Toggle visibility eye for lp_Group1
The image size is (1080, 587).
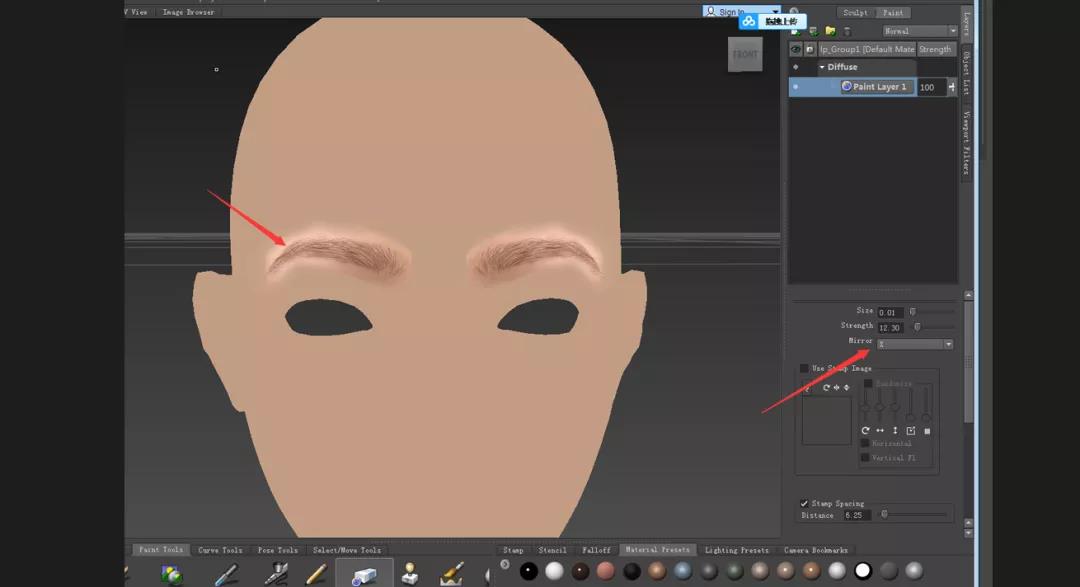point(796,49)
